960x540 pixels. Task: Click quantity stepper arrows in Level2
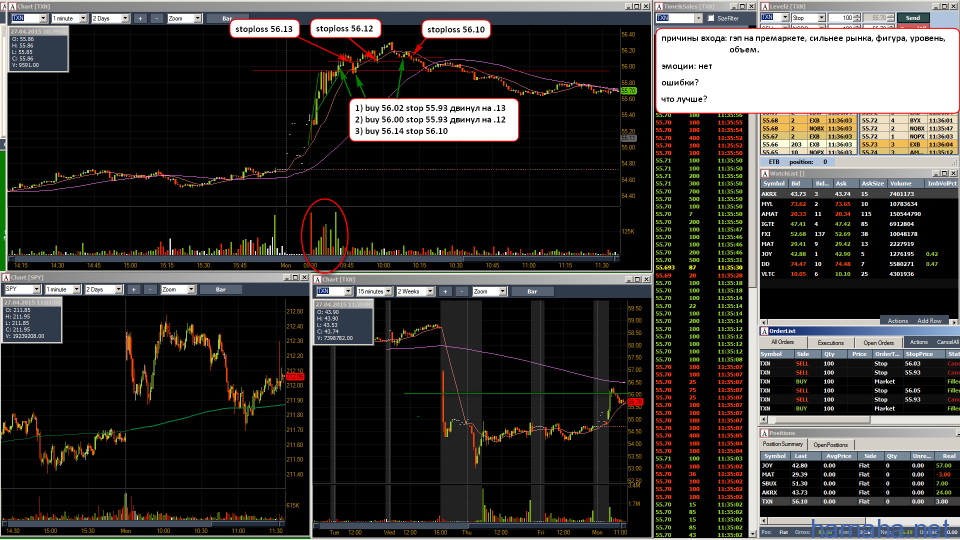[857, 18]
